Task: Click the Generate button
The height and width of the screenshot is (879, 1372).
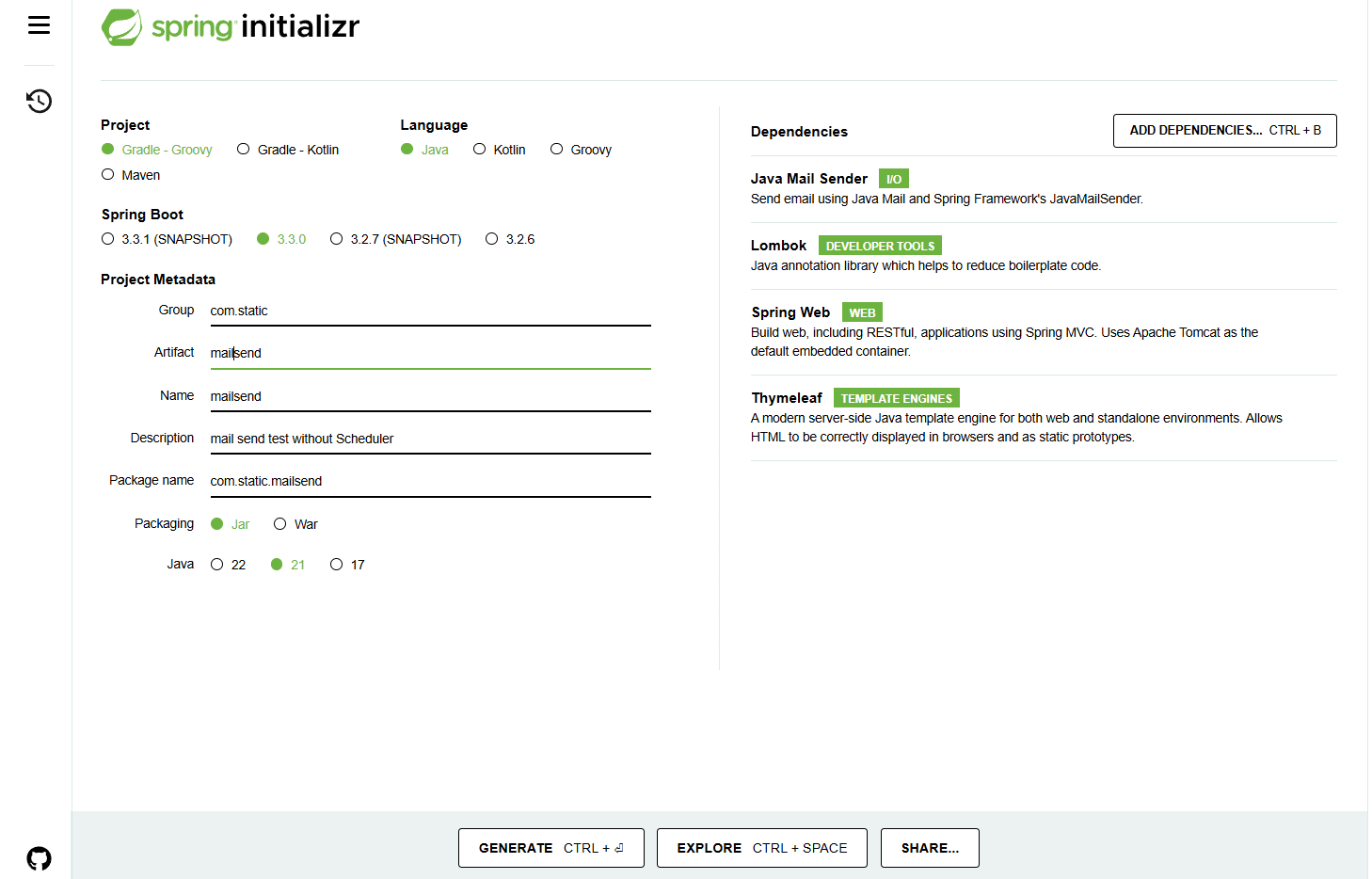Action: [550, 848]
